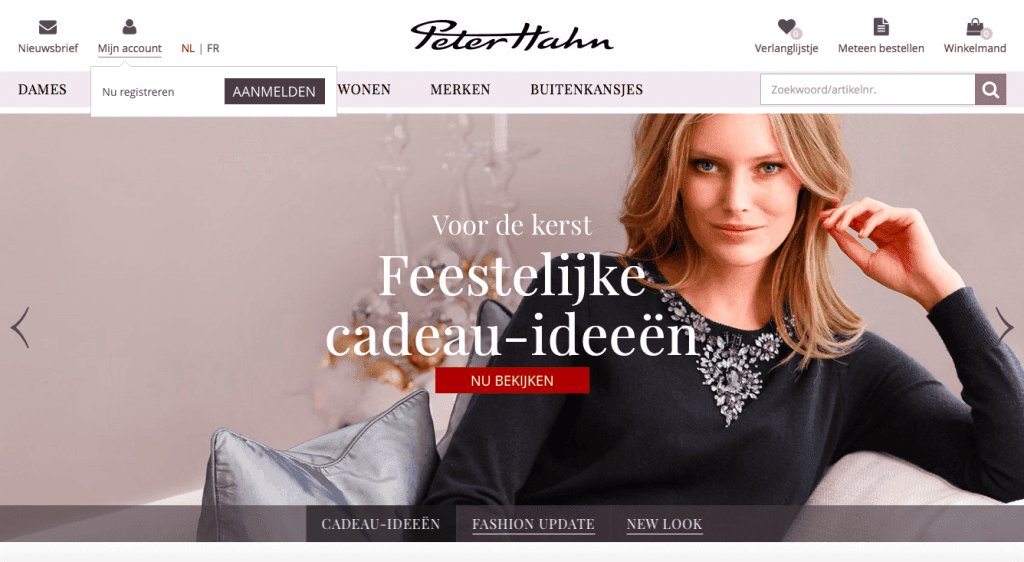Open the BUITENKANSJES menu

(586, 89)
